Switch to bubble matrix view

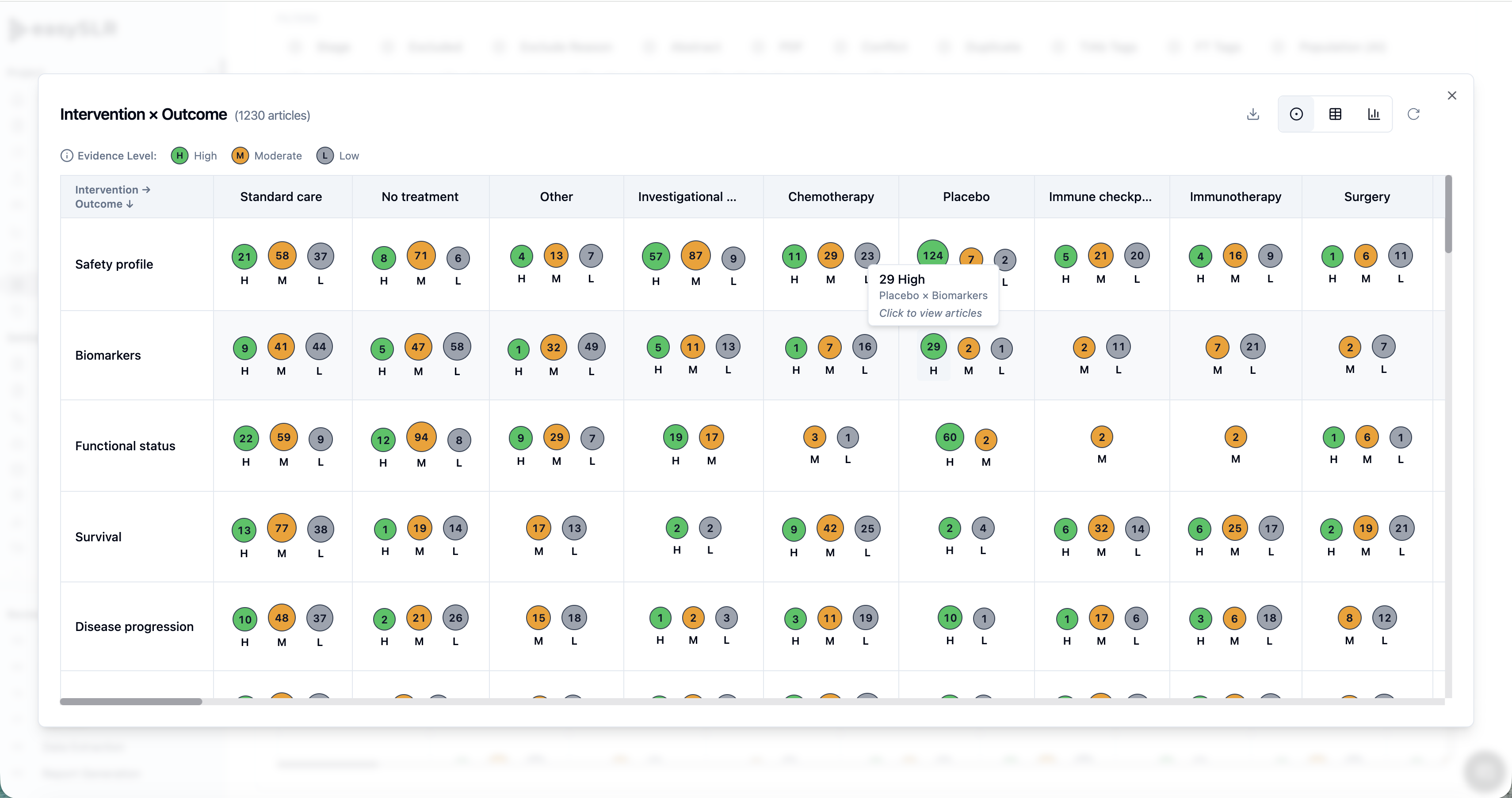point(1296,114)
